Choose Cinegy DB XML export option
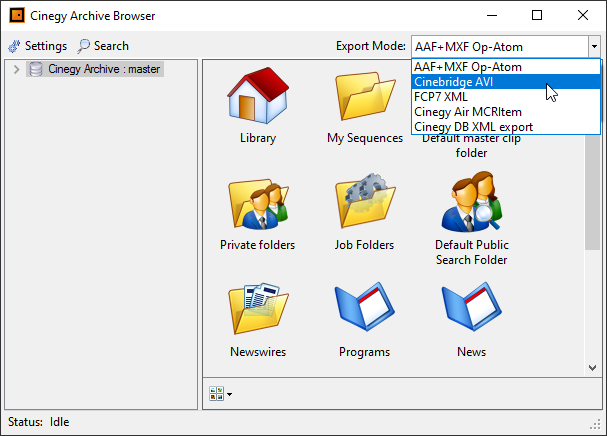 [x=506, y=127]
